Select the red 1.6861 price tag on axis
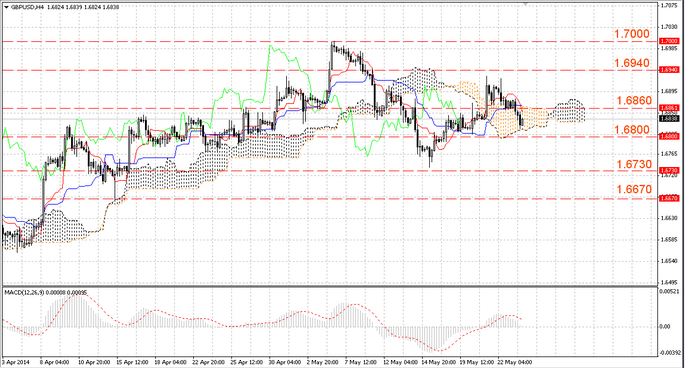685x368 pixels. (x=669, y=108)
